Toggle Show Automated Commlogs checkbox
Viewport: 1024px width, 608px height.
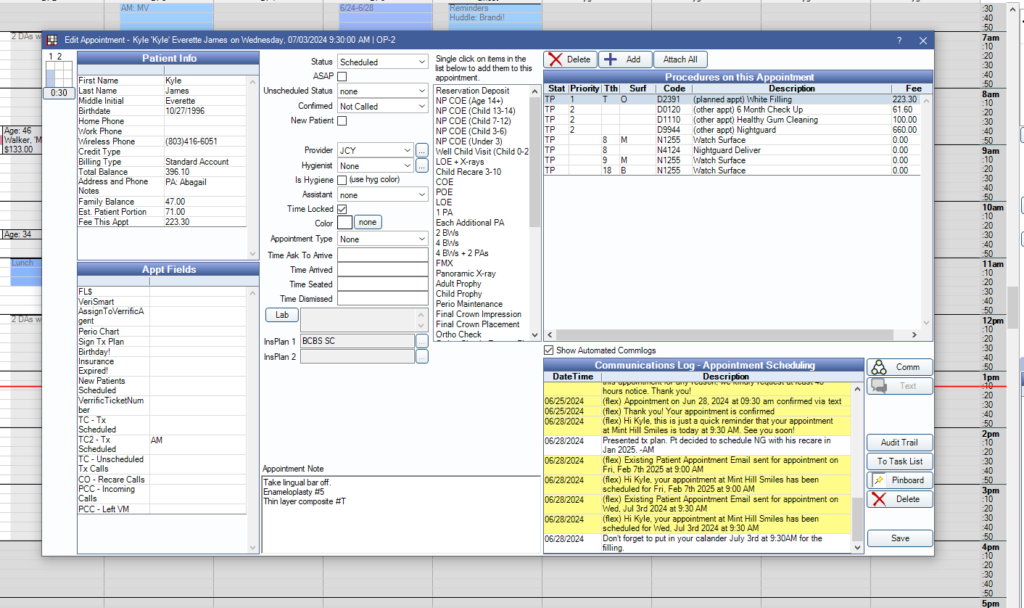(x=549, y=350)
